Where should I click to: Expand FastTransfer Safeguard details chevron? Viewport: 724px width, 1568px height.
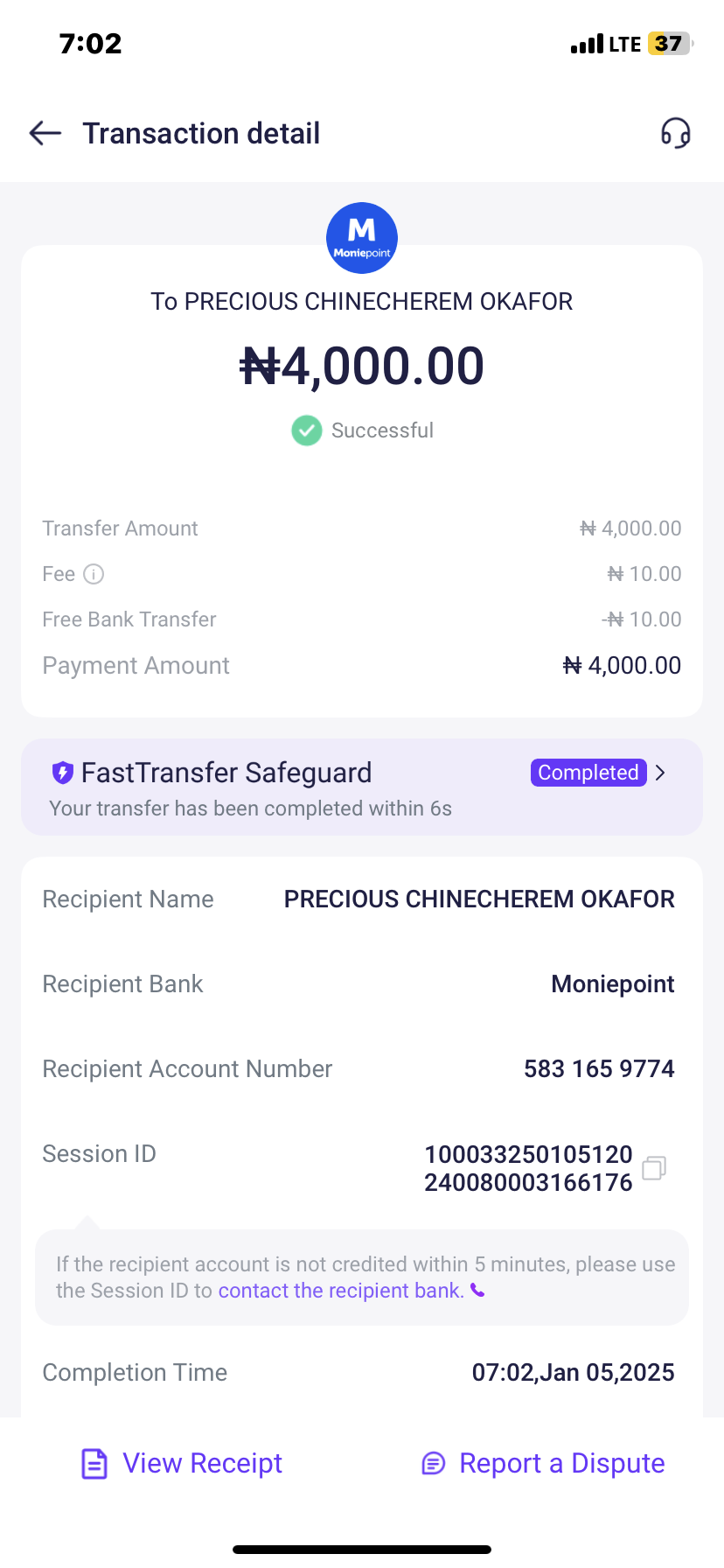pos(661,773)
